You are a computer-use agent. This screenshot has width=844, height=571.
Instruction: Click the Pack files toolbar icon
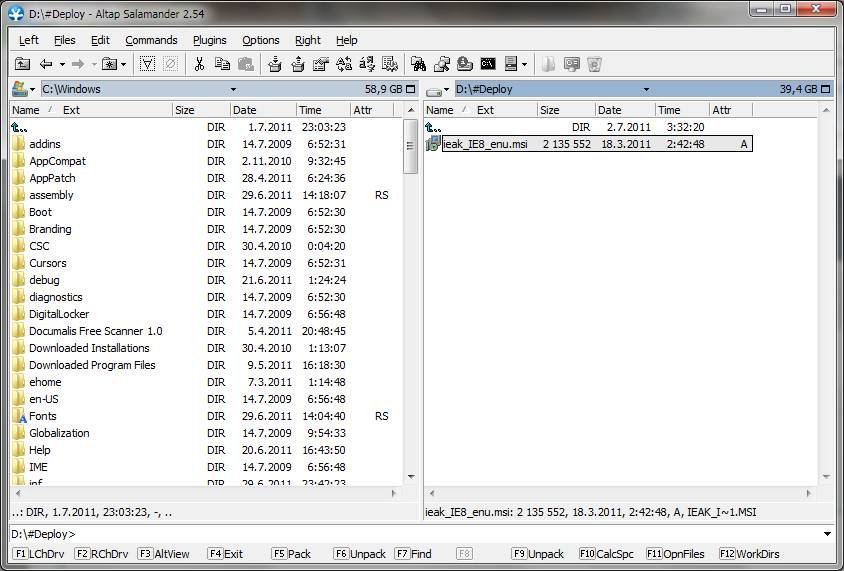pyautogui.click(x=275, y=64)
